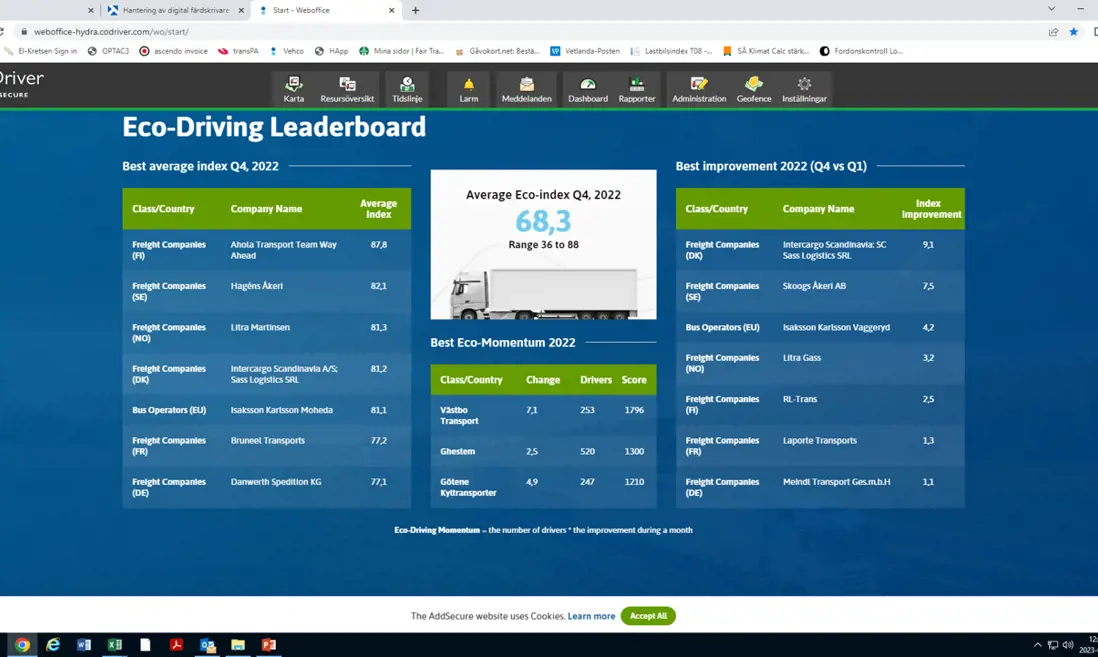The width and height of the screenshot is (1098, 657).
Task: Close the Hantering av digital färdskrivare tab
Action: [x=241, y=11]
